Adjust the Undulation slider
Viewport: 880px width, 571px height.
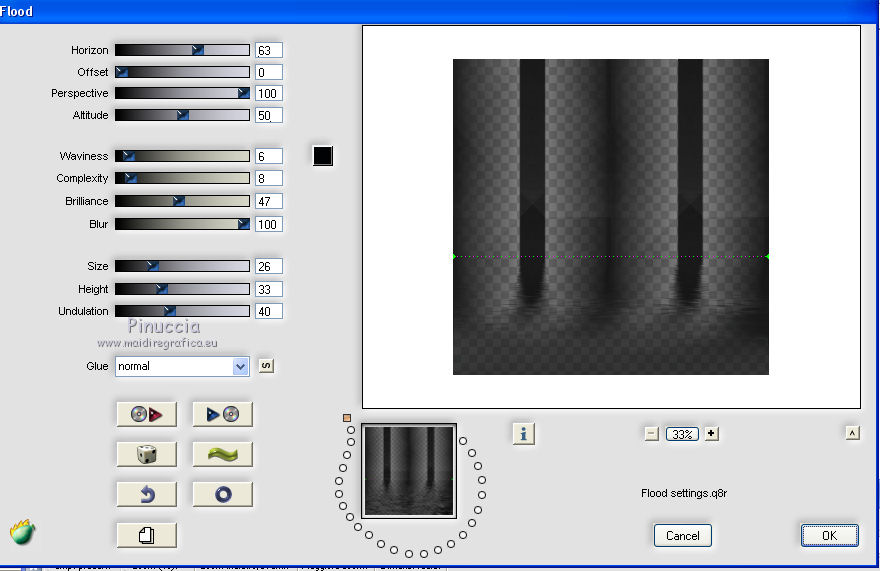(x=182, y=311)
